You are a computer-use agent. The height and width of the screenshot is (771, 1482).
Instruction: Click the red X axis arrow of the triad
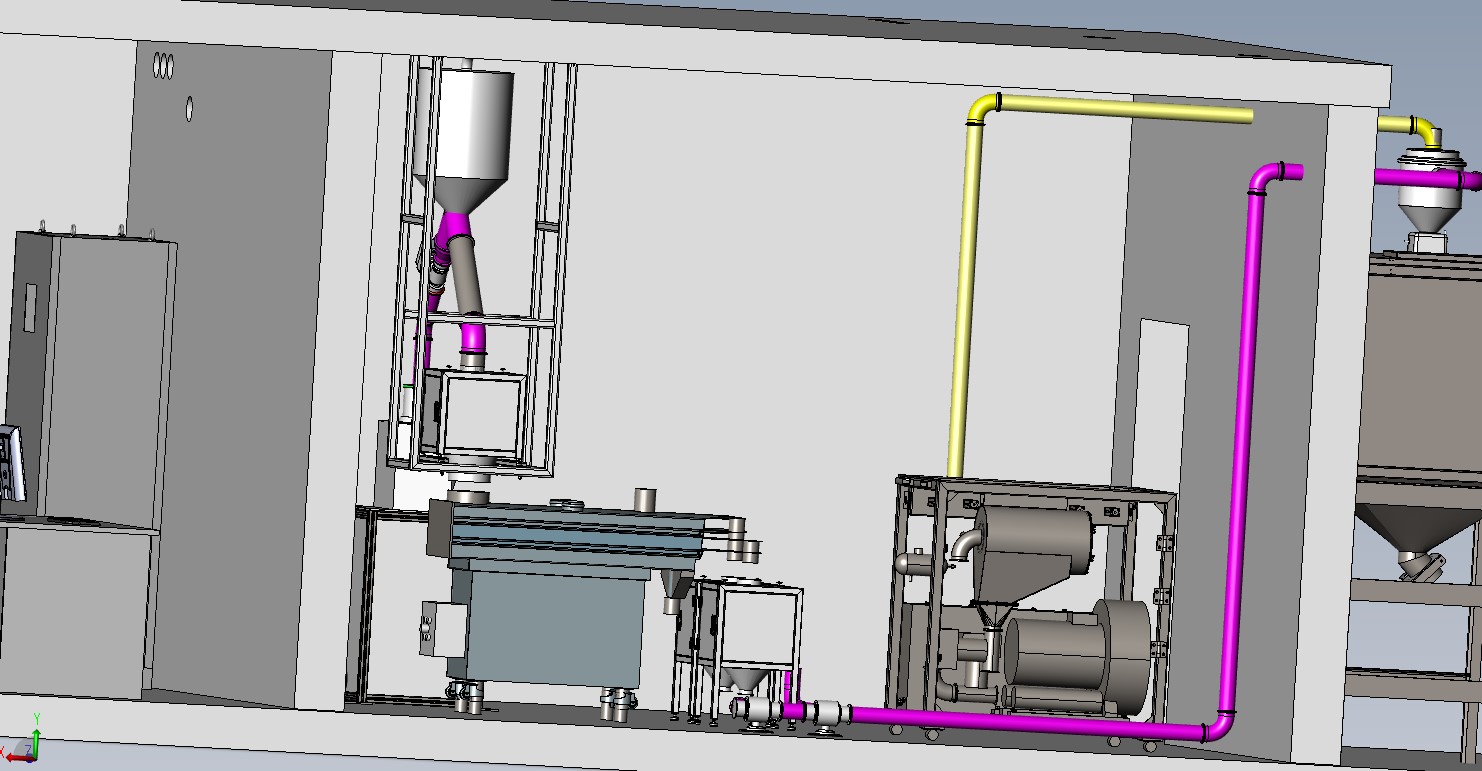[14, 757]
